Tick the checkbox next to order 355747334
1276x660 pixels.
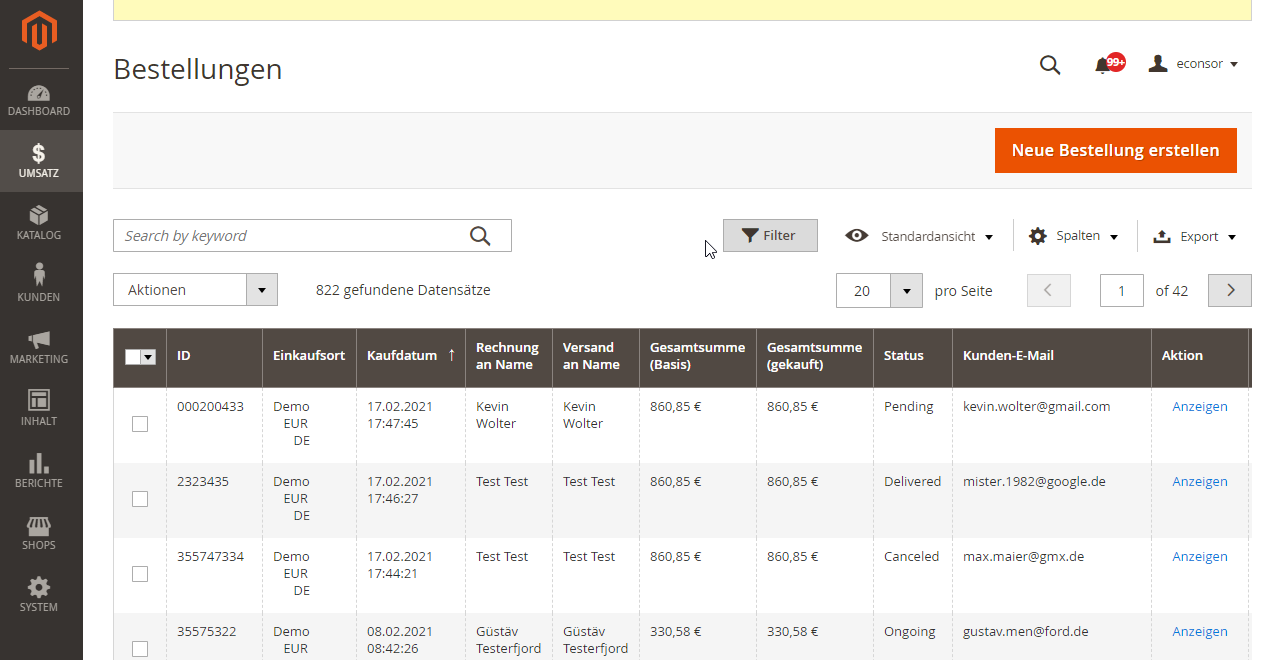139,573
